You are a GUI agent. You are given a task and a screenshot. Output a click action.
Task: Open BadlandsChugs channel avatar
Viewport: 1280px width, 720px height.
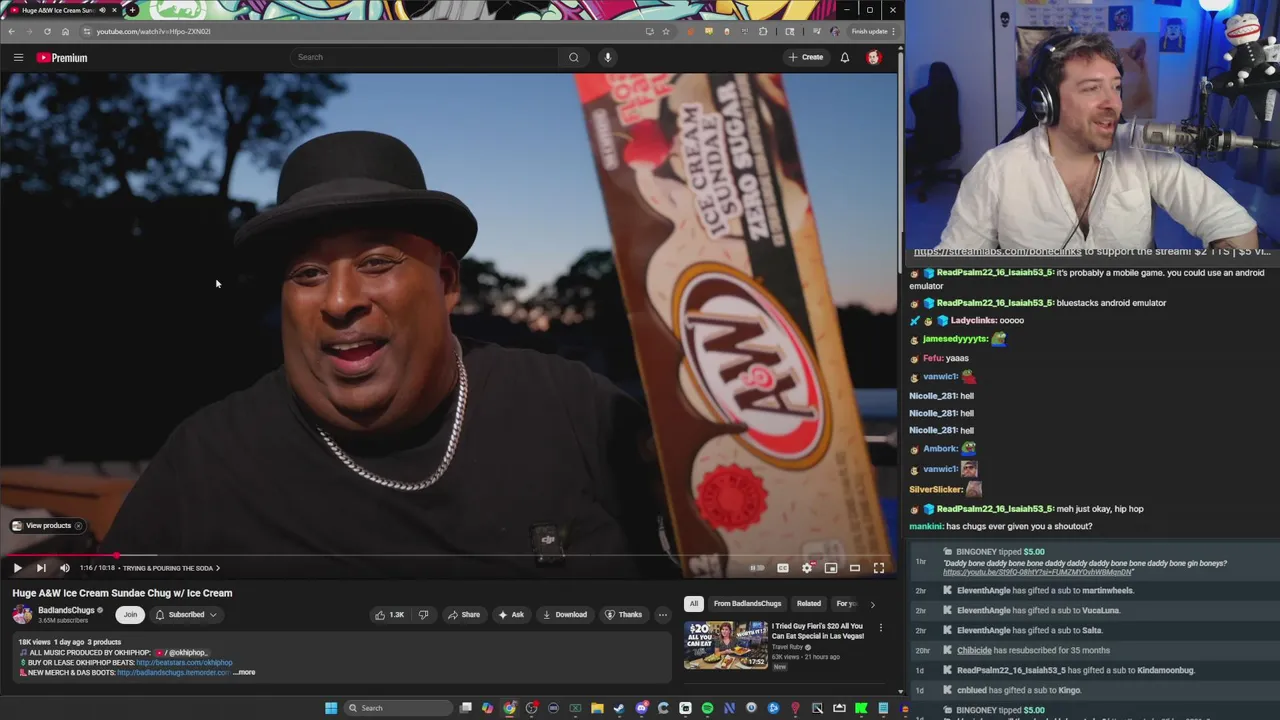[x=22, y=614]
